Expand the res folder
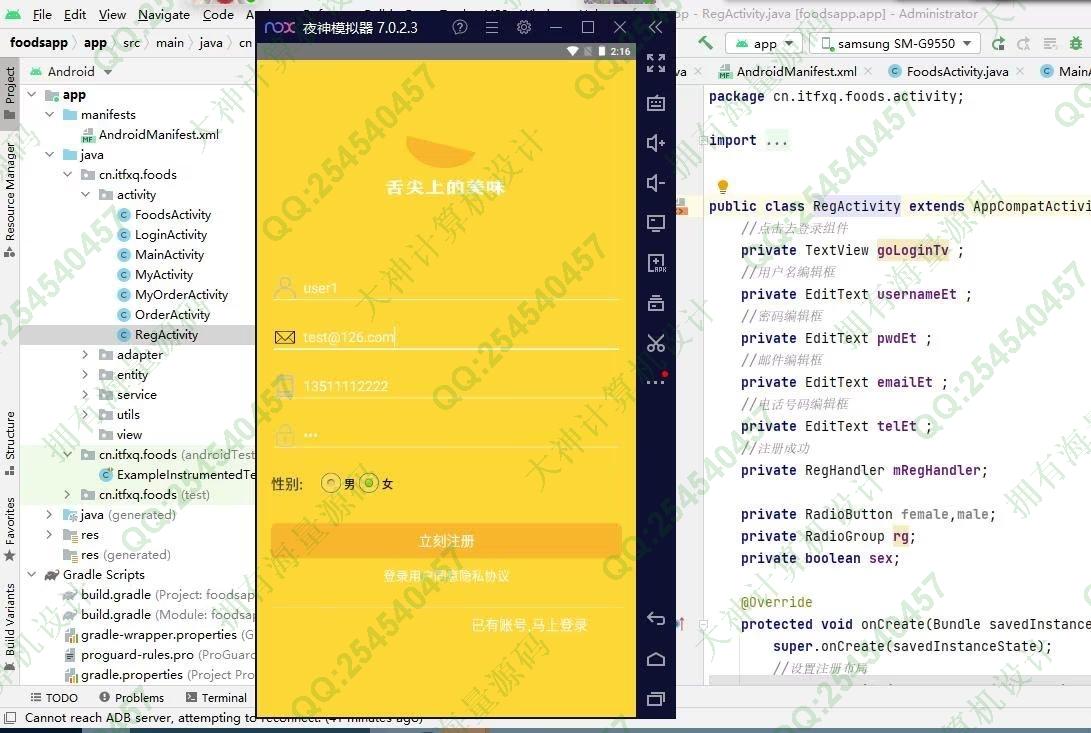This screenshot has height=733, width=1091. (x=49, y=535)
